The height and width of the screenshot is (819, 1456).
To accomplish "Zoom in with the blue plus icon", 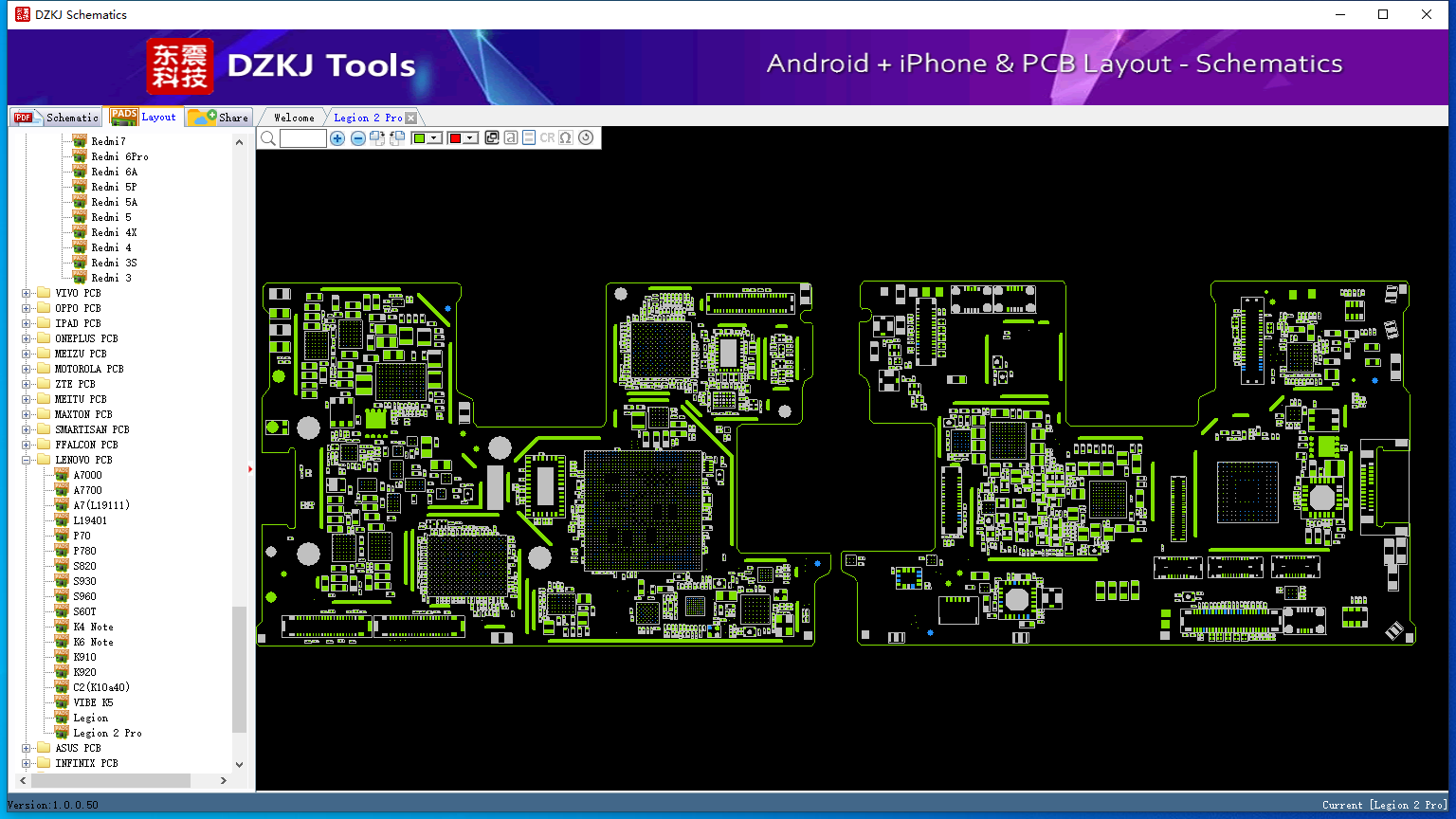I will pyautogui.click(x=337, y=138).
